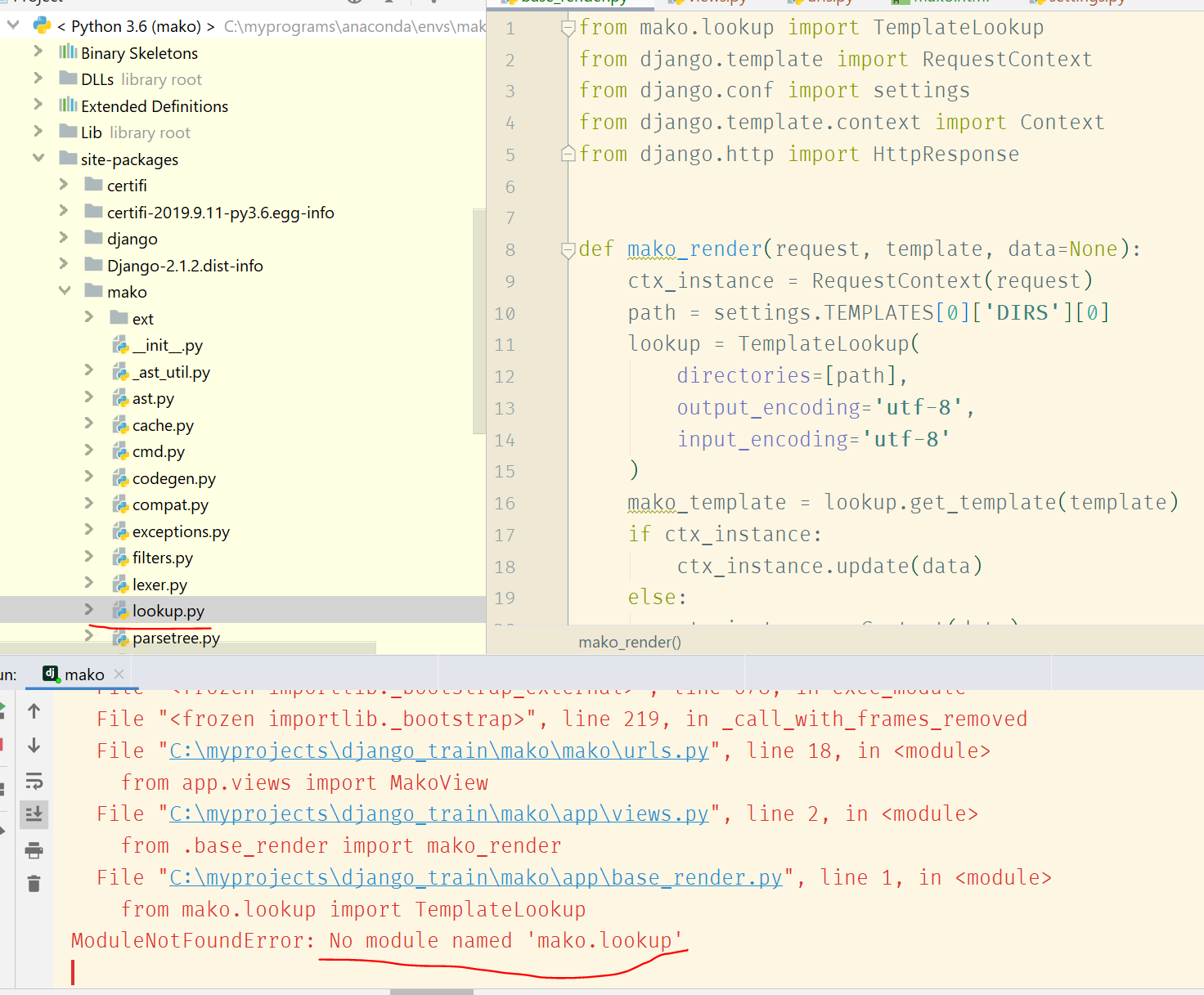Expand the DLLs library root node
This screenshot has width=1204, height=995.
click(x=38, y=78)
